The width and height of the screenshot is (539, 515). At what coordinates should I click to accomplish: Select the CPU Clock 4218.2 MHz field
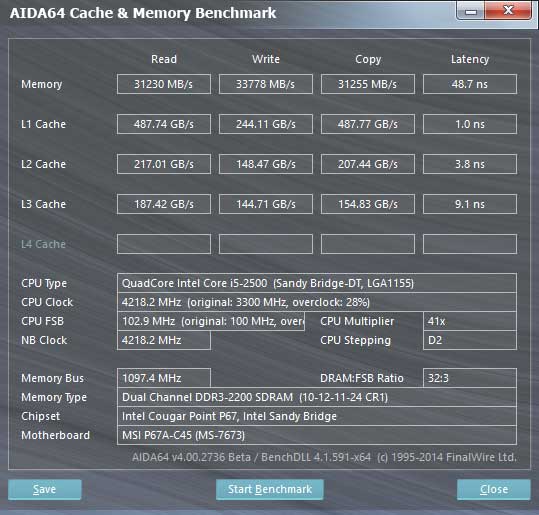pos(317,302)
